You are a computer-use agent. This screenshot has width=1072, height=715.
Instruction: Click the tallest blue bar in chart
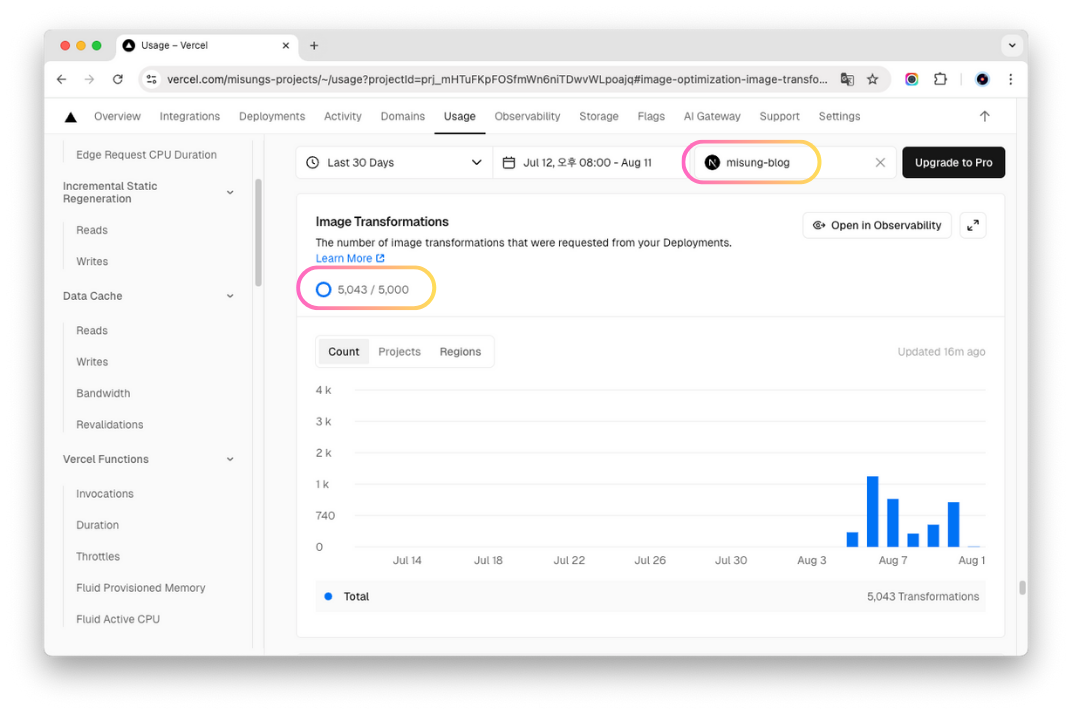click(x=872, y=512)
